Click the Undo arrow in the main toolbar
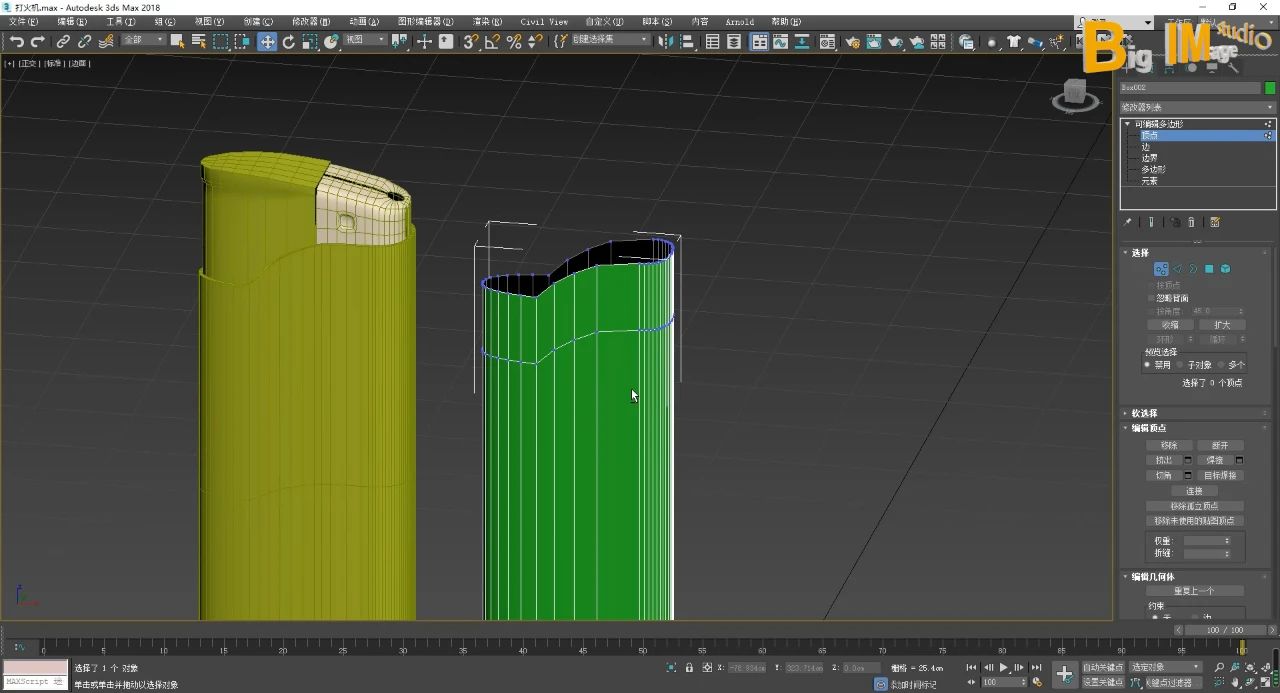This screenshot has width=1280, height=693. (17, 41)
